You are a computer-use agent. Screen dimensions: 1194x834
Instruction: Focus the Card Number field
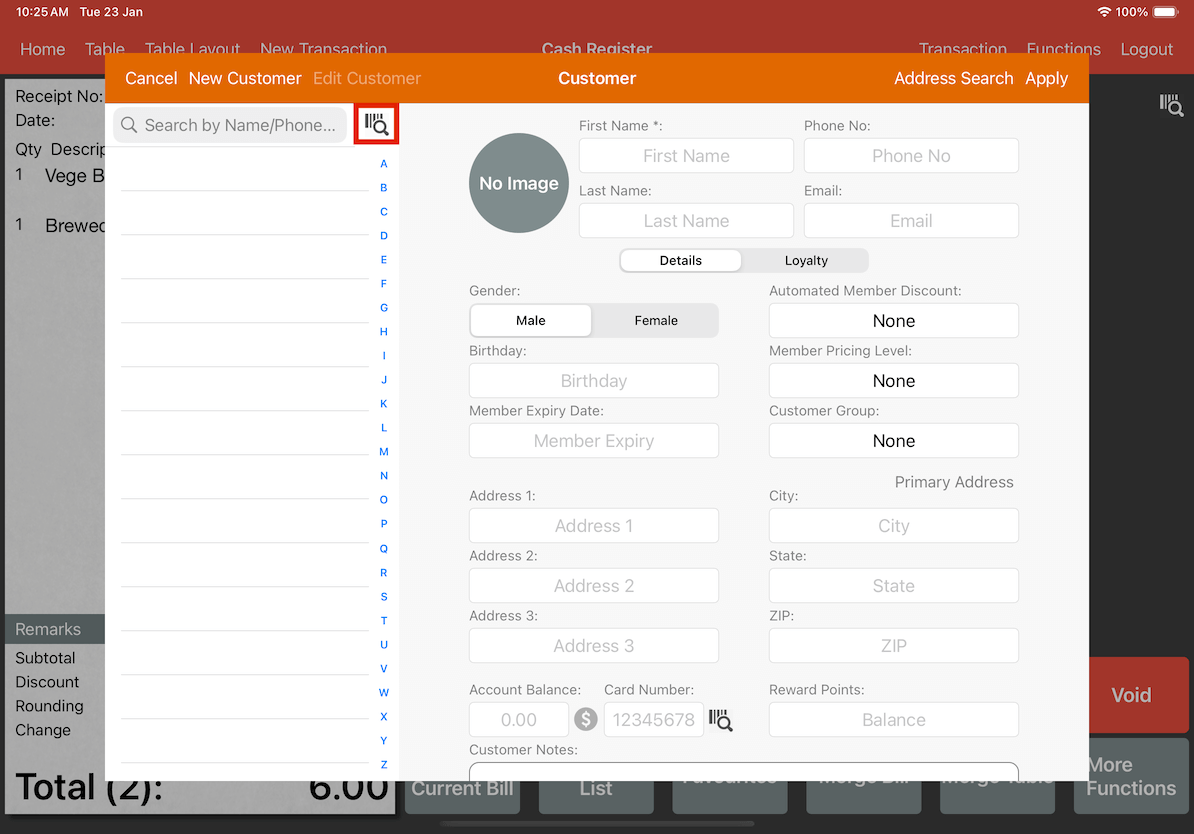(x=653, y=720)
